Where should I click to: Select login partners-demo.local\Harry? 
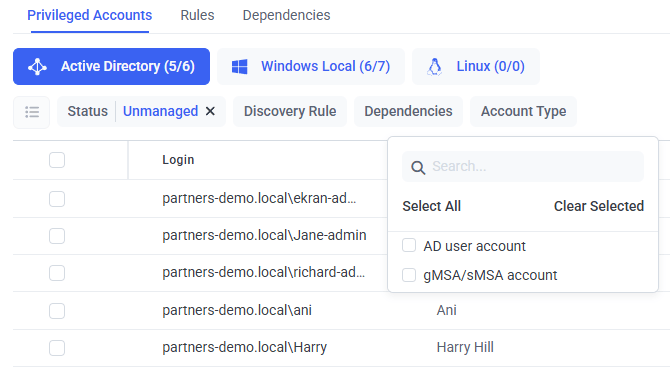click(x=244, y=347)
